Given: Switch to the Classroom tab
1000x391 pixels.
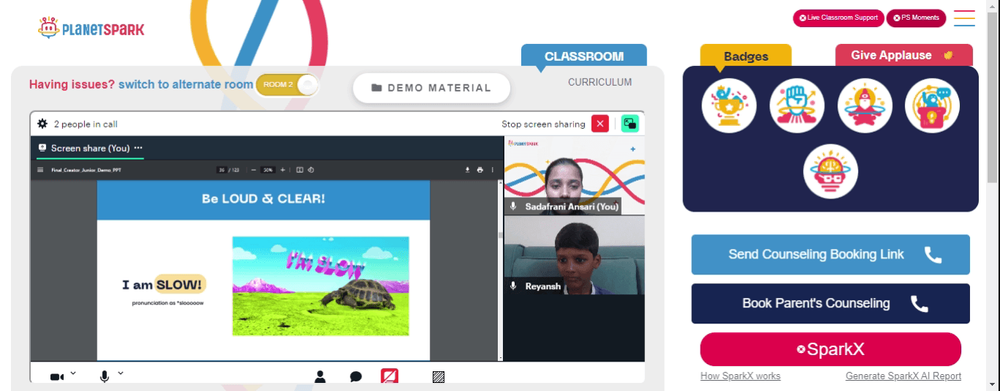Looking at the screenshot, I should (584, 56).
